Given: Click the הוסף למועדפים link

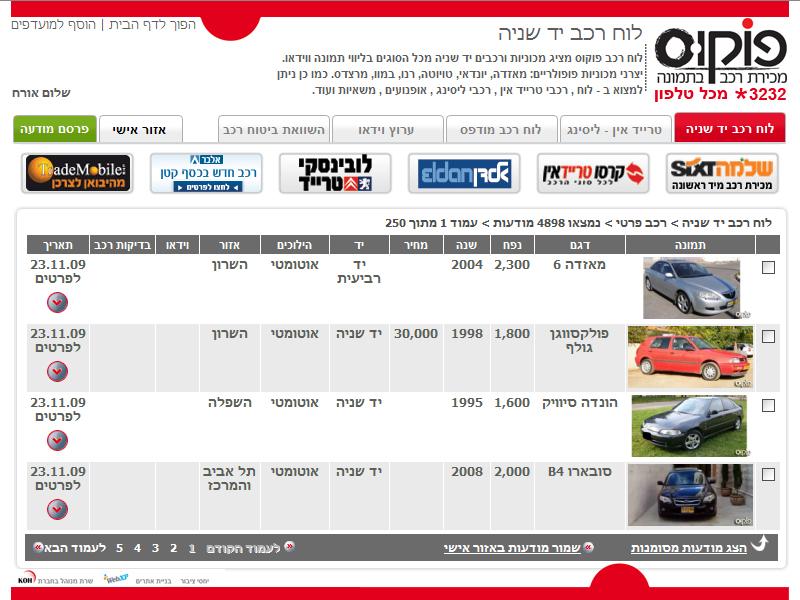Looking at the screenshot, I should point(54,24).
